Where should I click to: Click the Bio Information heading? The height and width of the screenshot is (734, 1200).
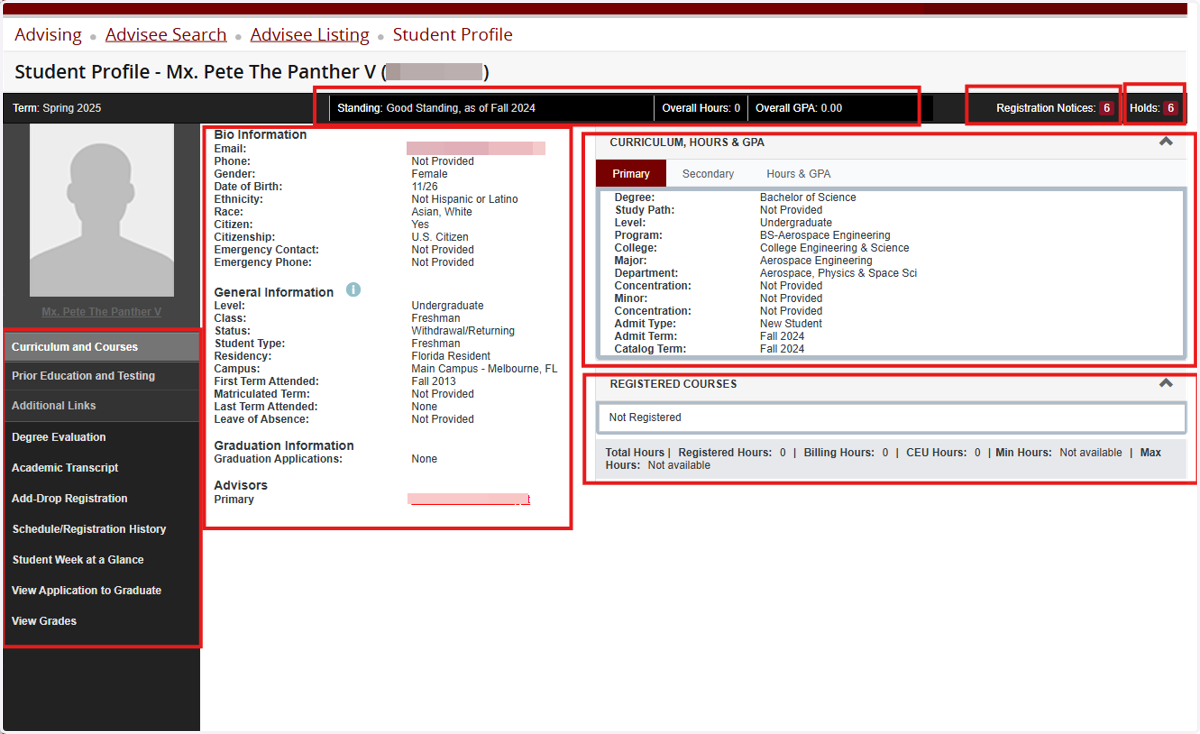coord(261,134)
